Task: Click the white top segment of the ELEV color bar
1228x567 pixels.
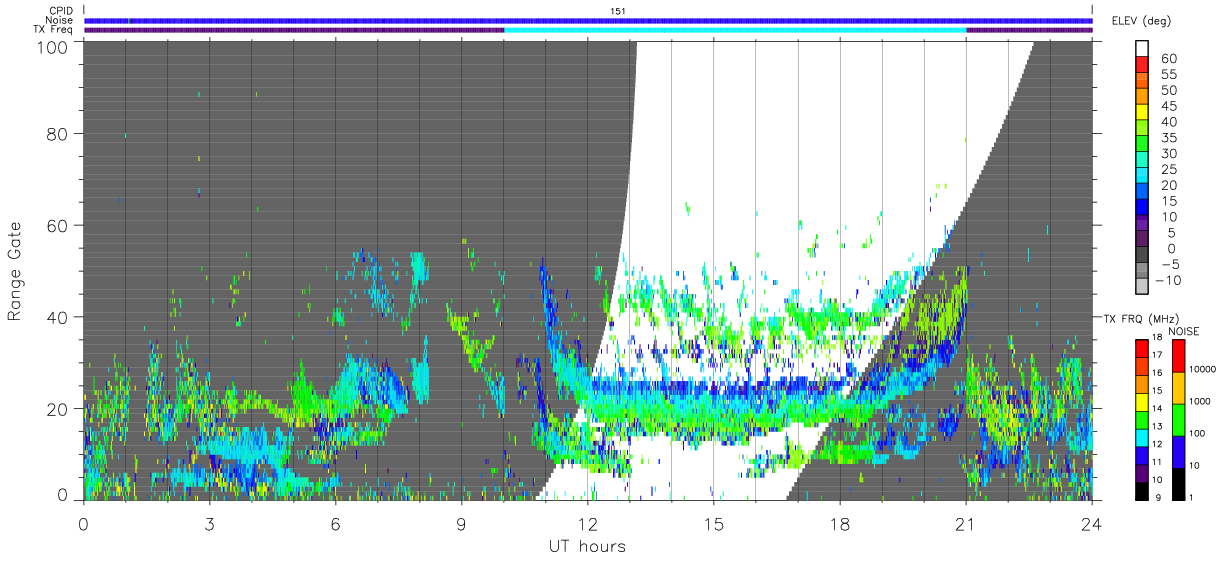Action: click(x=1142, y=48)
